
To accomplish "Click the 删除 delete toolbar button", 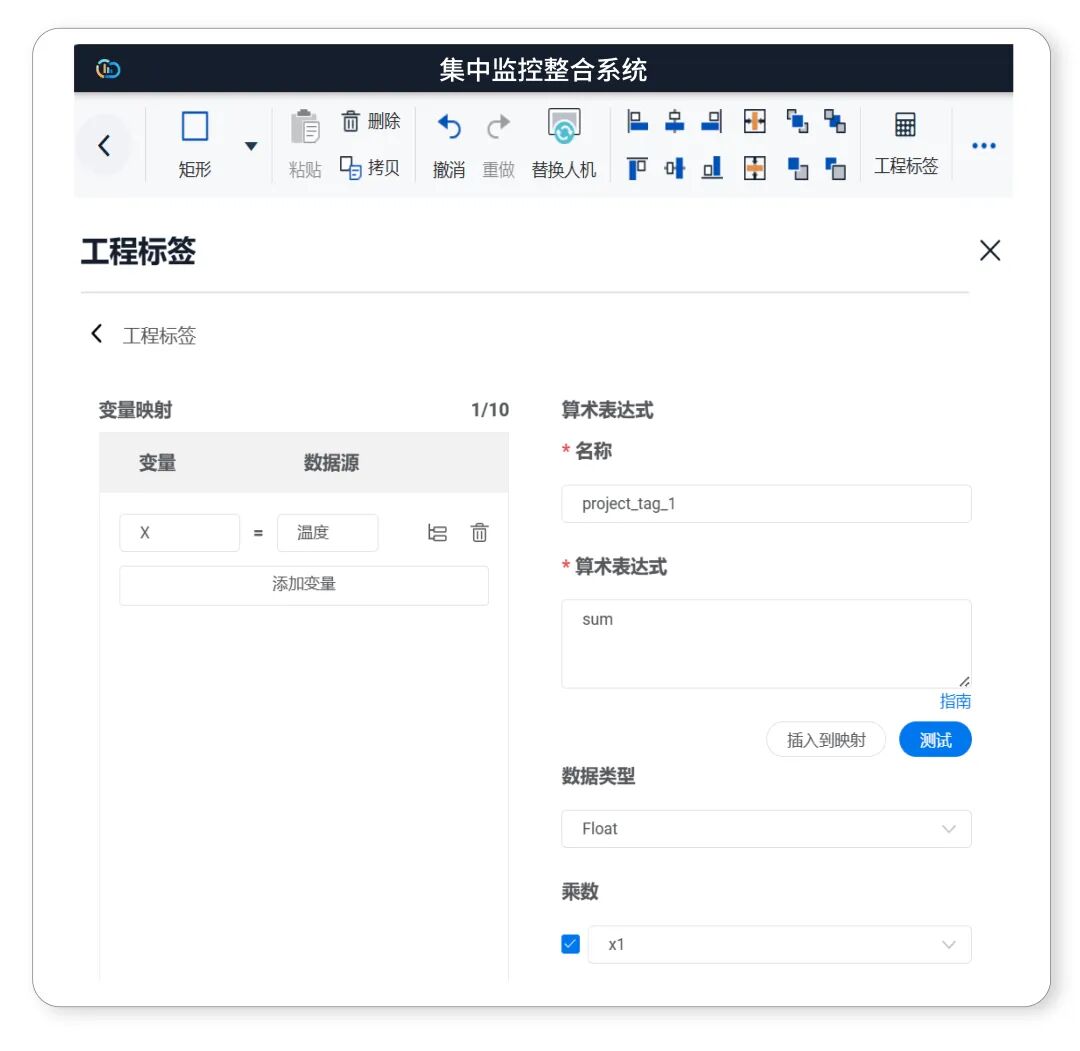I will click(371, 121).
